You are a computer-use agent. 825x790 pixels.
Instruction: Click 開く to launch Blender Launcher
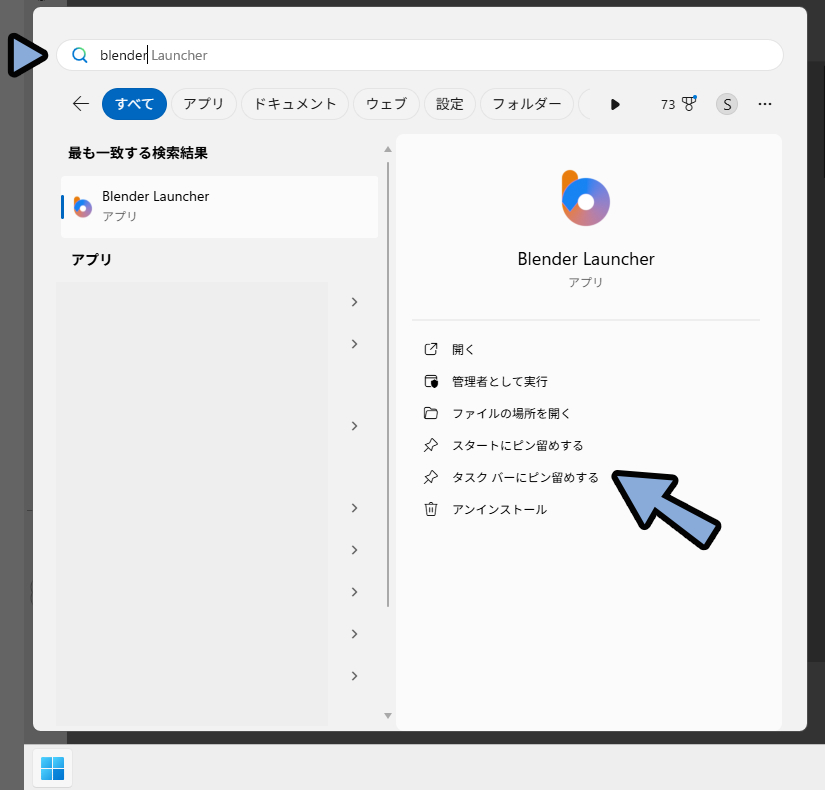coord(463,350)
